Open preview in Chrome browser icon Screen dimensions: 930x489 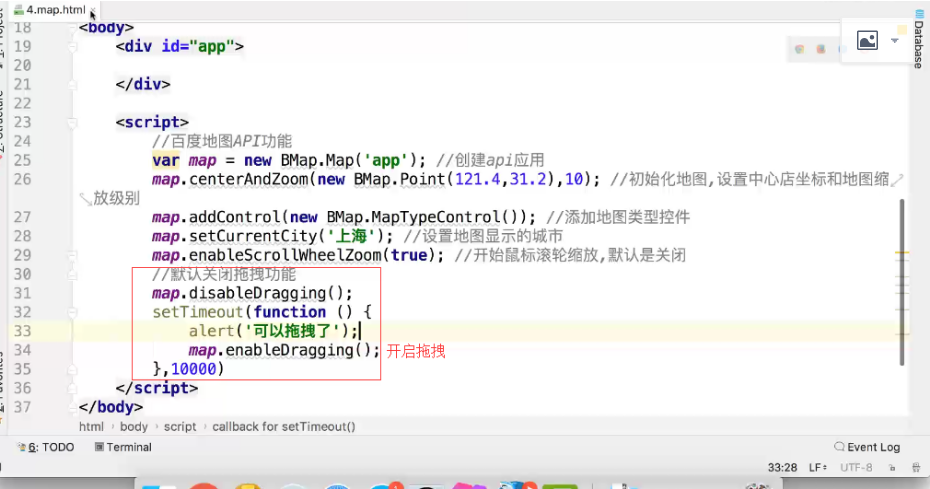click(800, 49)
